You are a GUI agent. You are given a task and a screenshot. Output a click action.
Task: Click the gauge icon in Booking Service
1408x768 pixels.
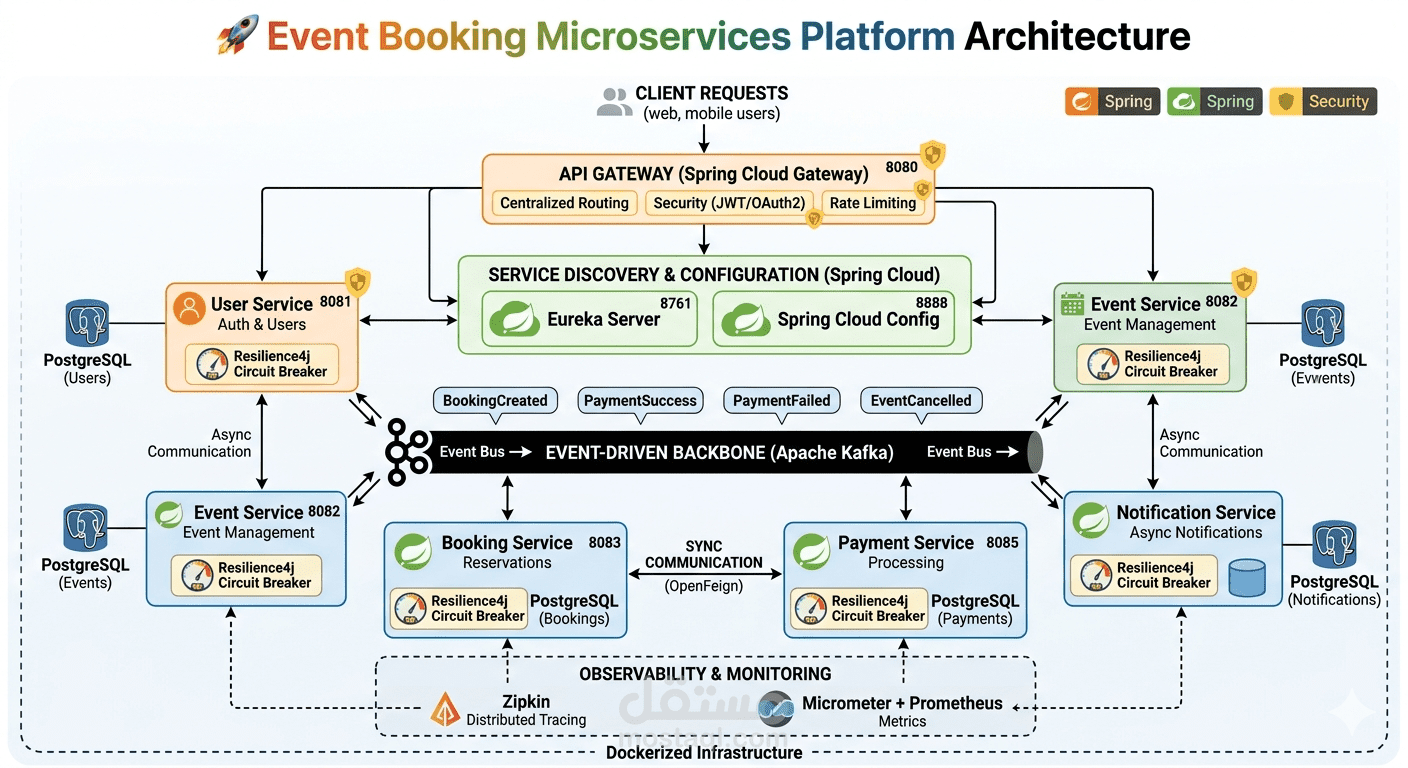(410, 609)
